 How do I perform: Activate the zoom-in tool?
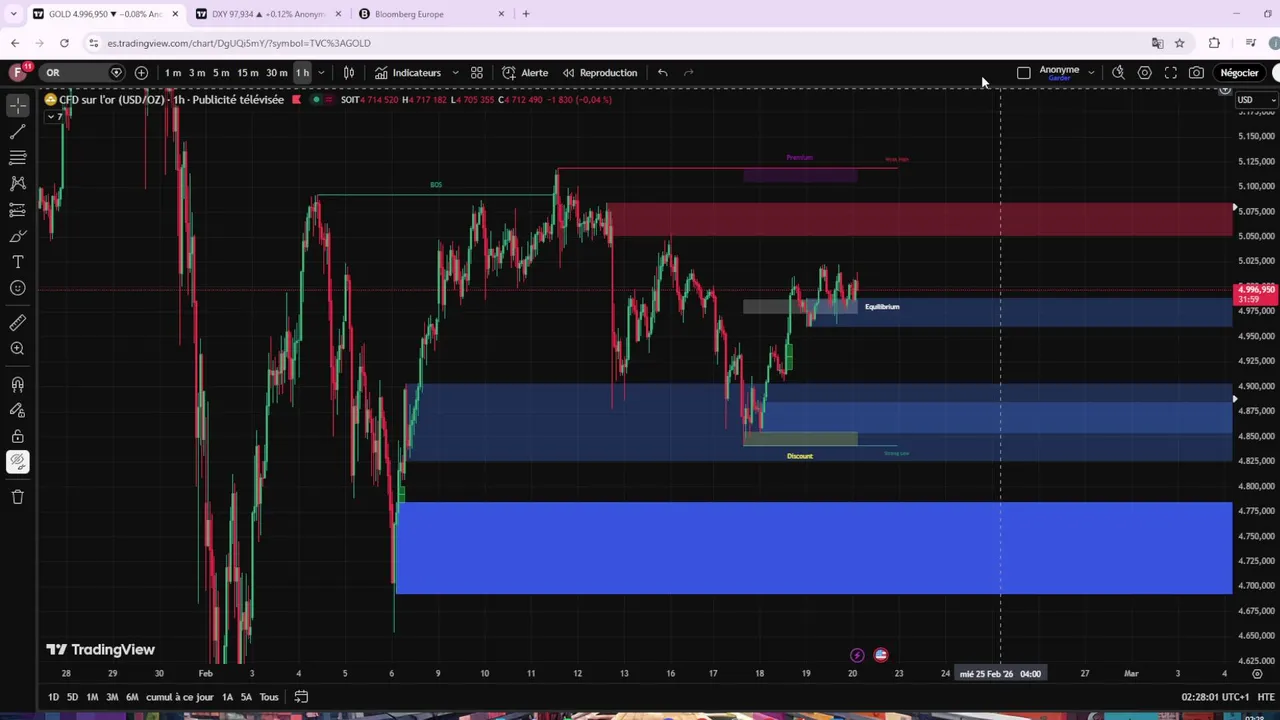point(17,348)
